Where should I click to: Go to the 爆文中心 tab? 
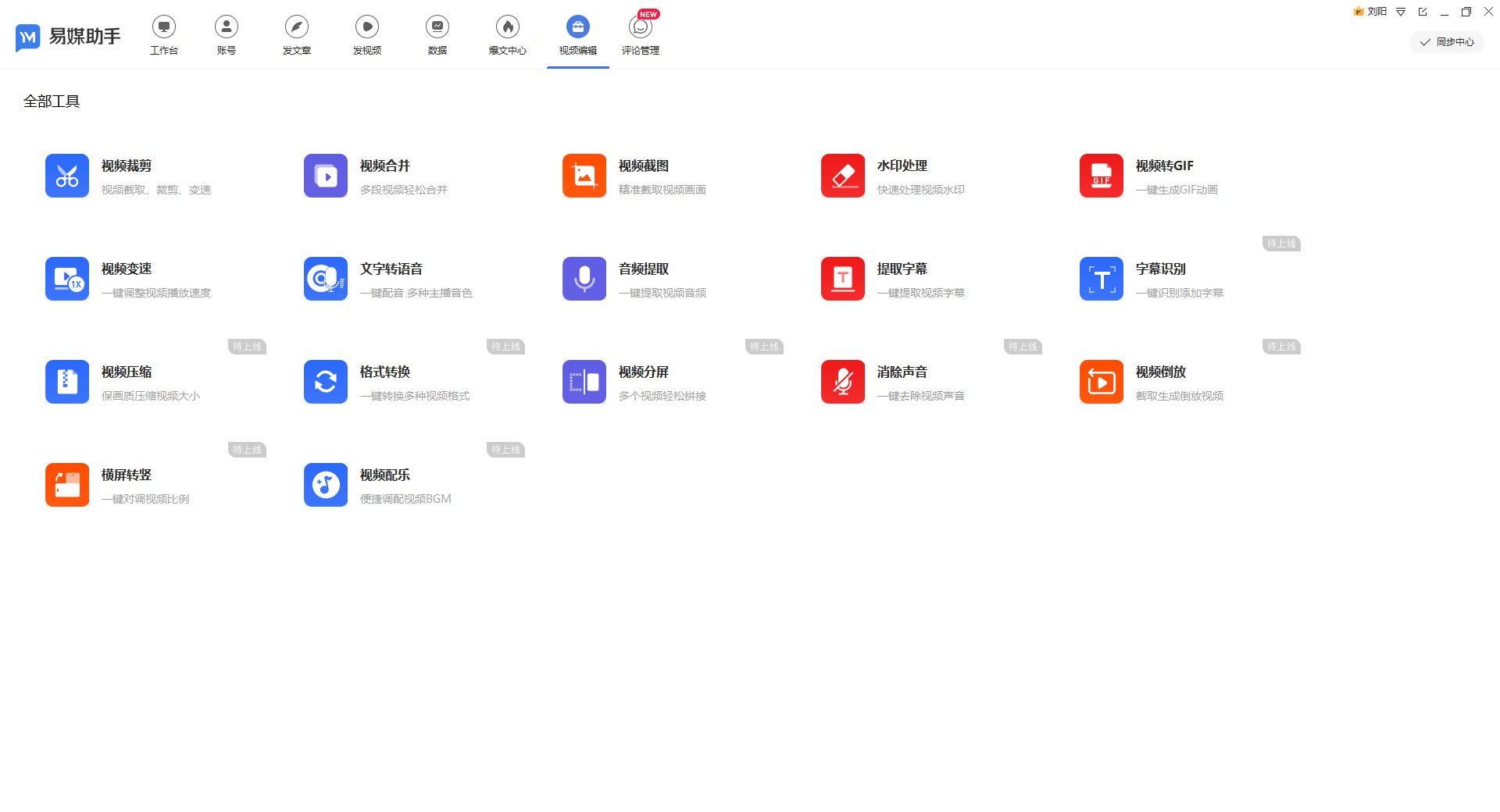click(508, 35)
